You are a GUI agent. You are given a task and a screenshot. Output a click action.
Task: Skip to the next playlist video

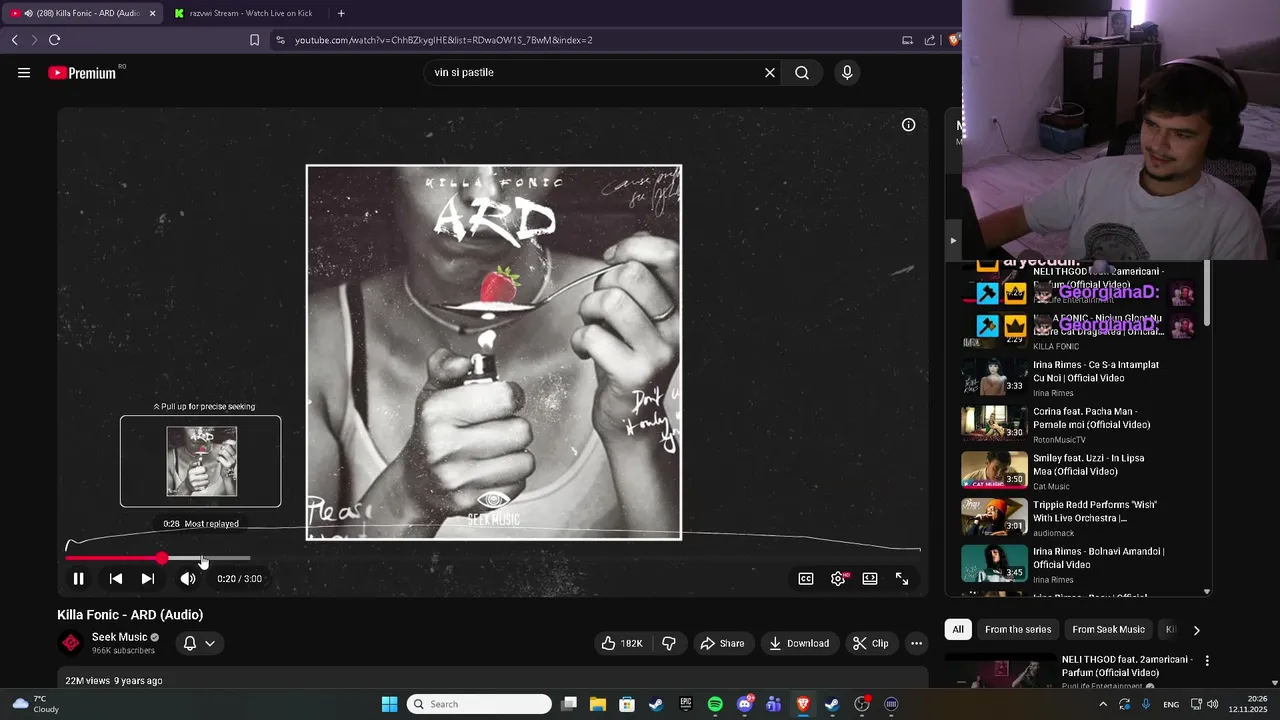pos(148,578)
